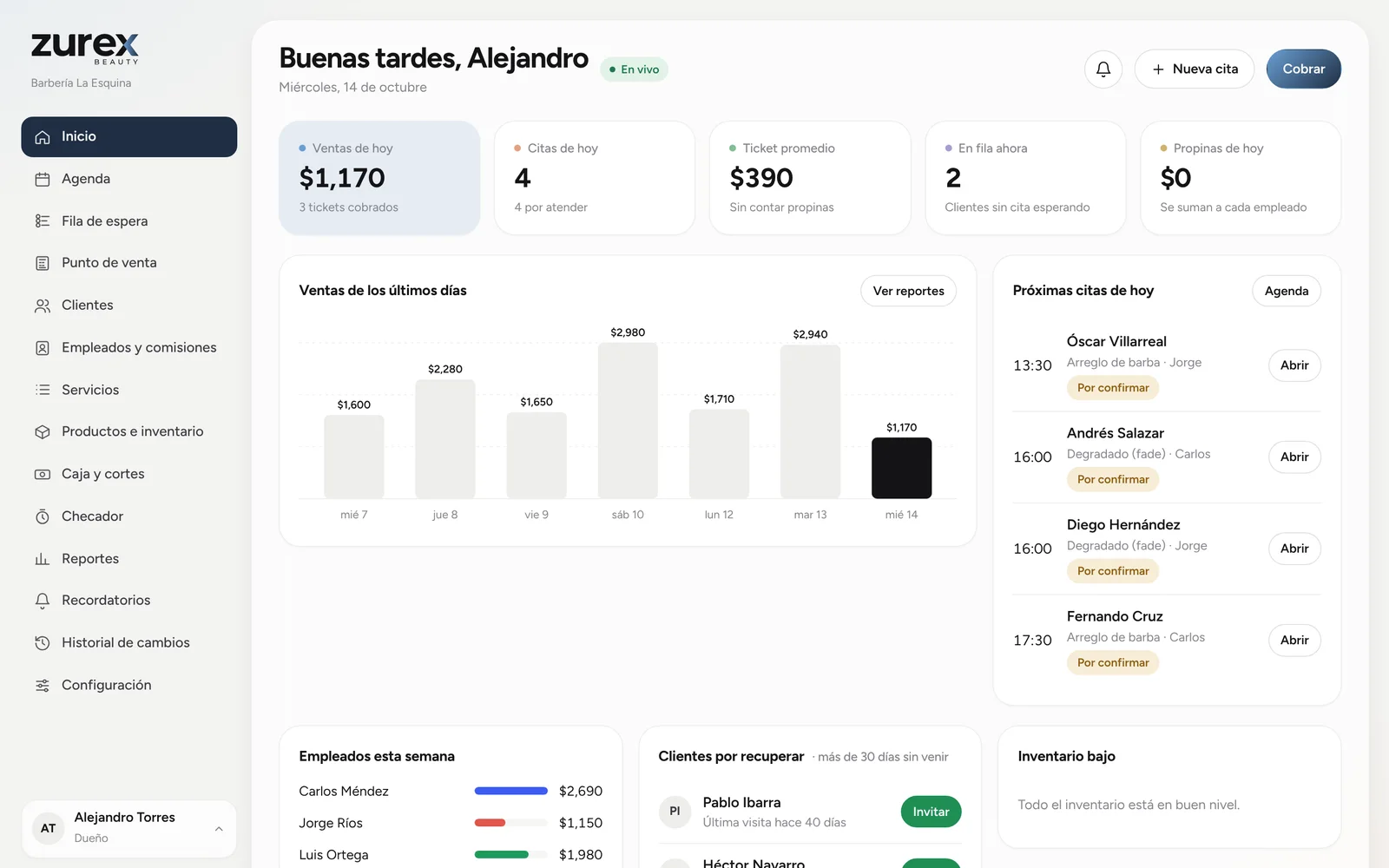Image resolution: width=1389 pixels, height=868 pixels.
Task: Click the AT avatar for Alejandro Torres
Action: (x=49, y=828)
